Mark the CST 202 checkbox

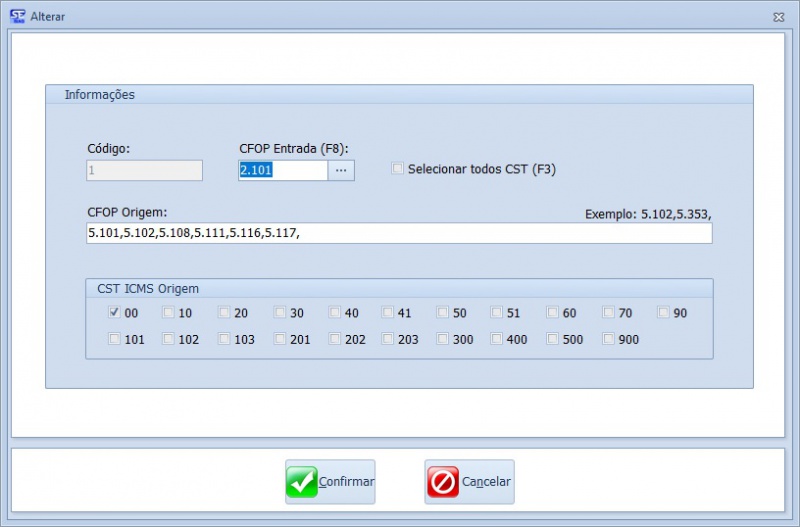point(334,339)
